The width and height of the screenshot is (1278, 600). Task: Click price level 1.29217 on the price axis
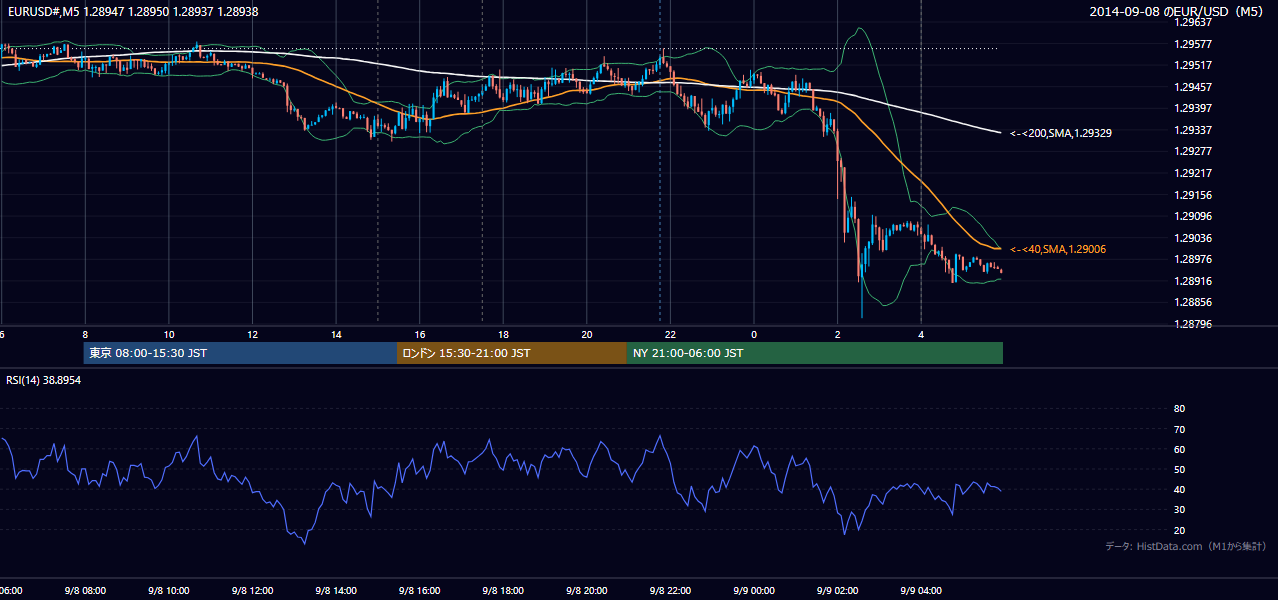(1192, 173)
